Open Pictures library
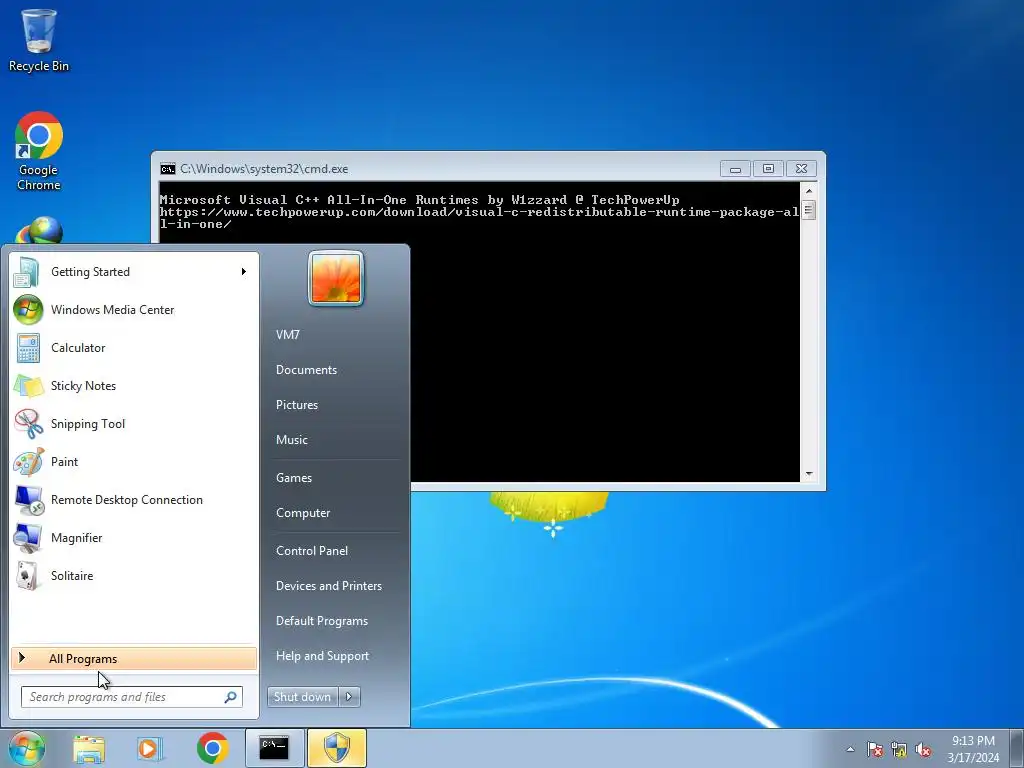The height and width of the screenshot is (768, 1024). pyautogui.click(x=297, y=405)
